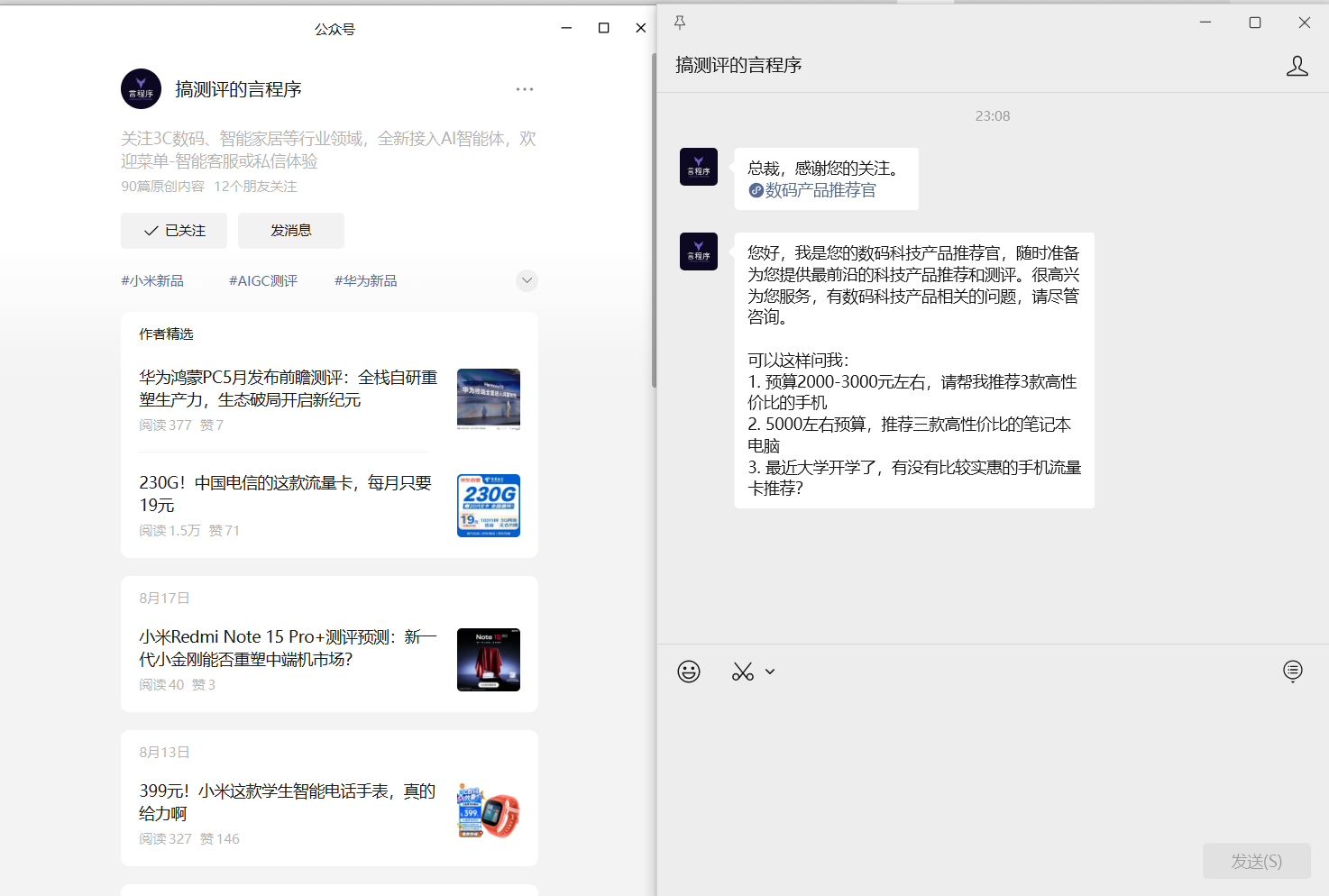Minimize the 公众号 window

point(566,28)
